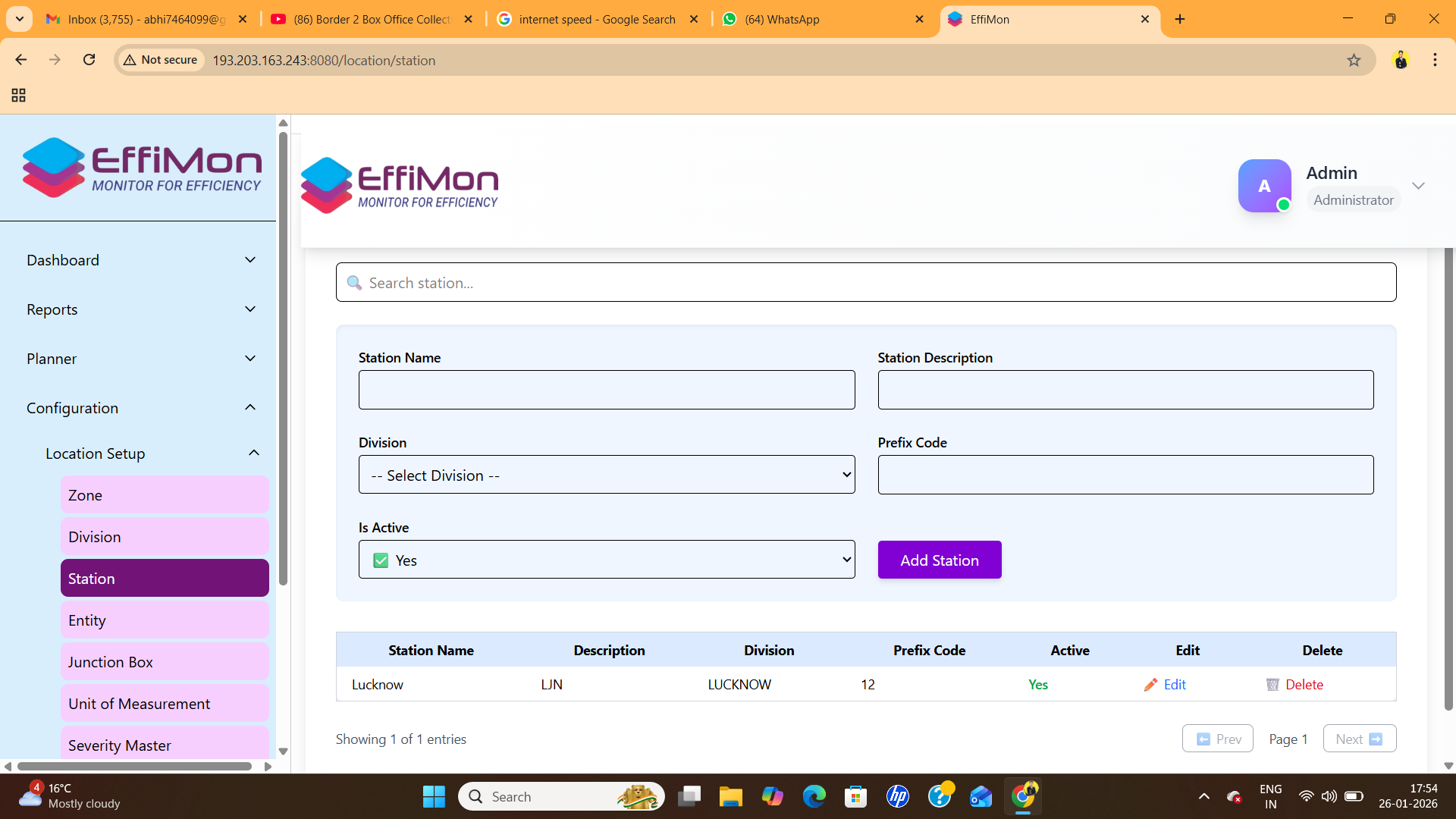Image resolution: width=1456 pixels, height=819 pixels.
Task: Open the Admin profile avatar
Action: click(1264, 186)
